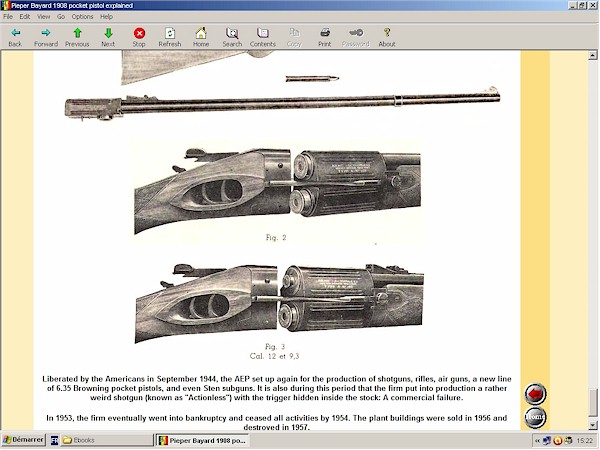This screenshot has height=450, width=600.
Task: Click the first system tray icon beside chevron
Action: point(547,441)
